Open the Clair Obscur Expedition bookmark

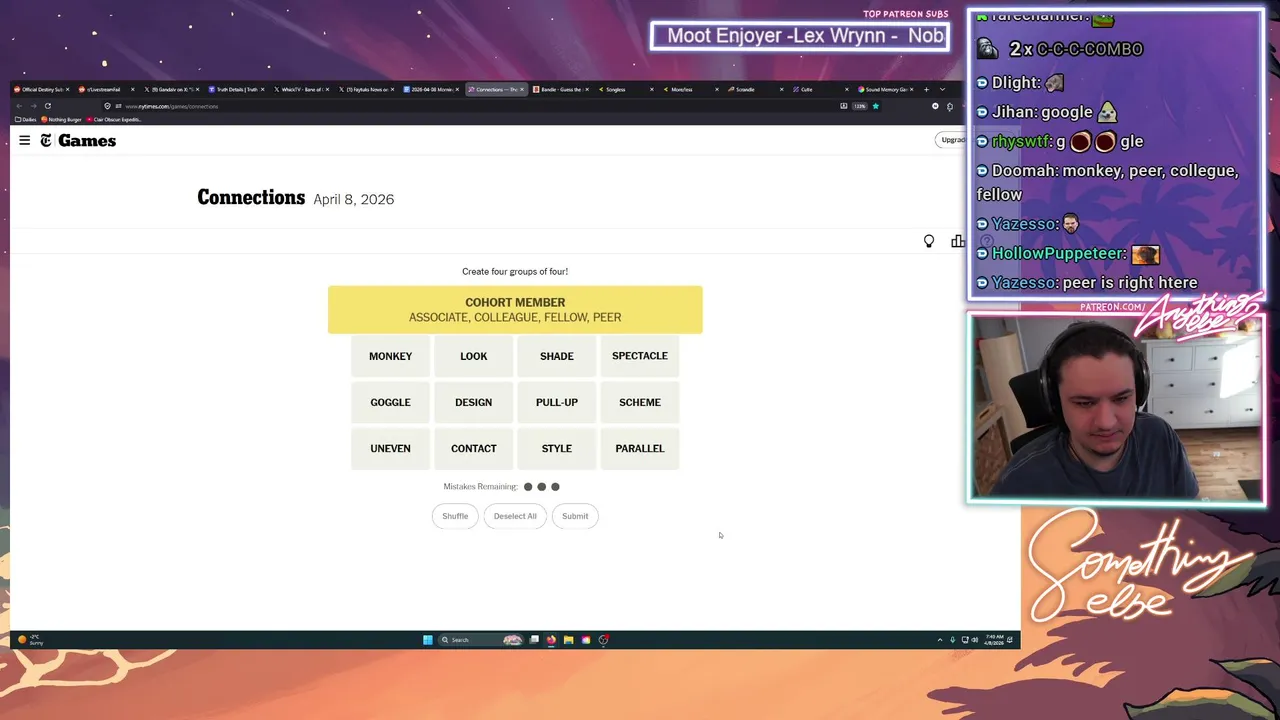(114, 119)
